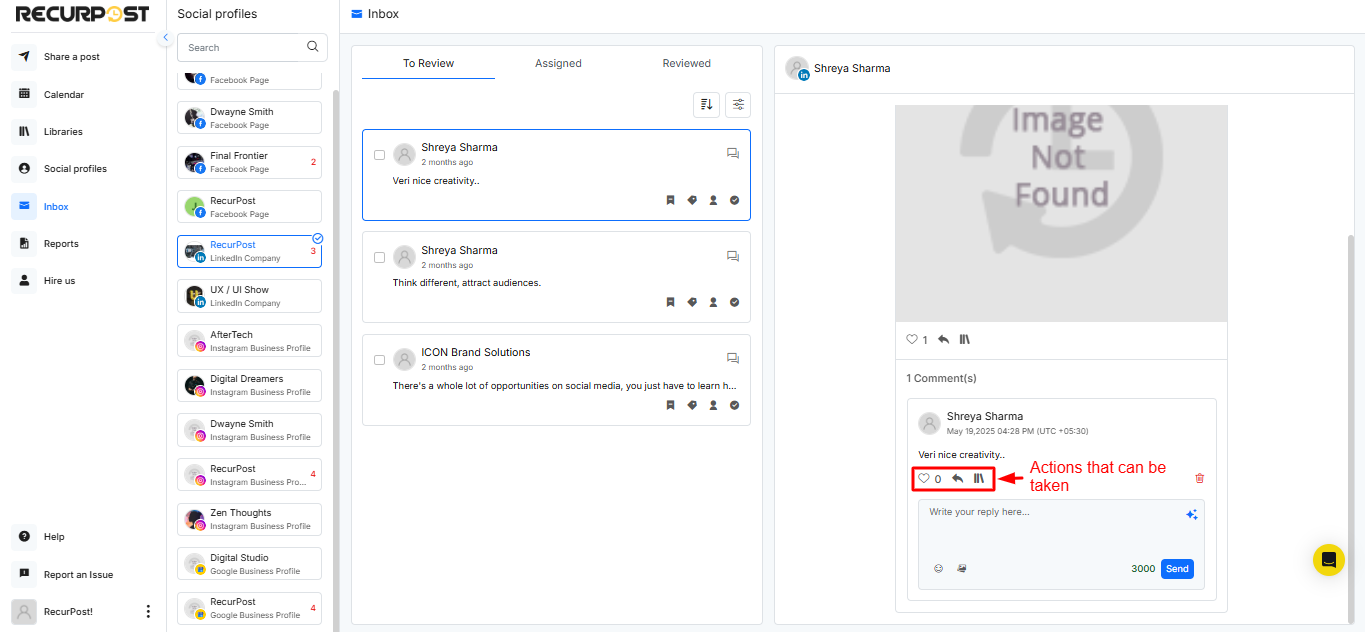Collapse the sidebar with the chevron arrow

(x=165, y=37)
